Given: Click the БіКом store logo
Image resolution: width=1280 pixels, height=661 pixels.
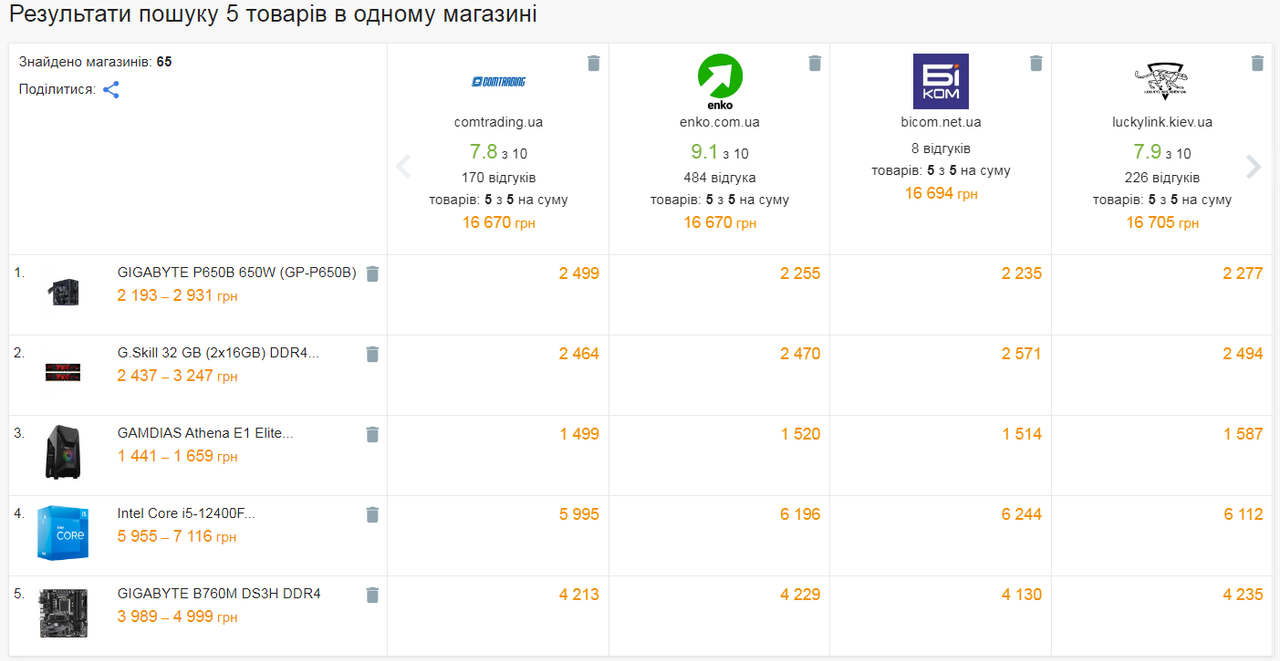Looking at the screenshot, I should coord(941,81).
